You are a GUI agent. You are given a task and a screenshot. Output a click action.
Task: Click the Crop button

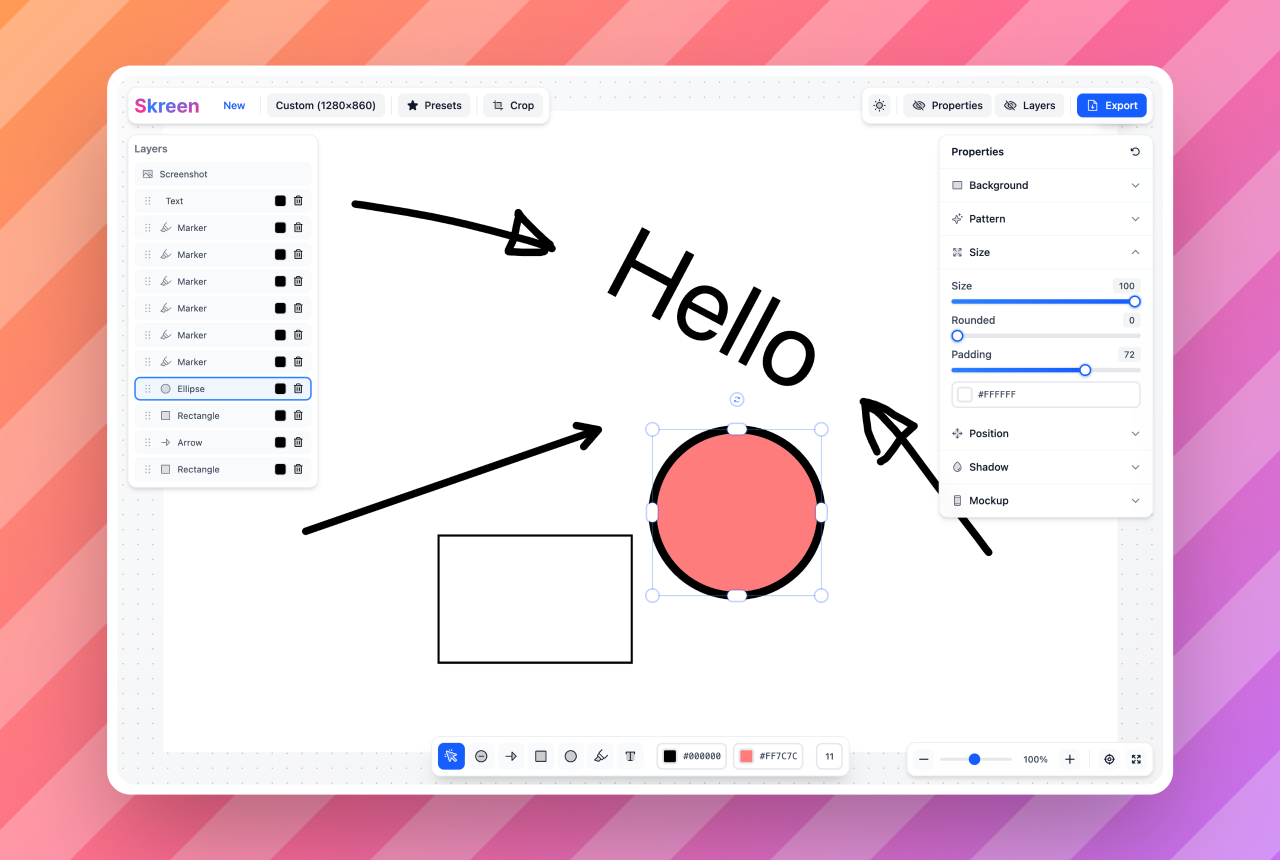513,105
